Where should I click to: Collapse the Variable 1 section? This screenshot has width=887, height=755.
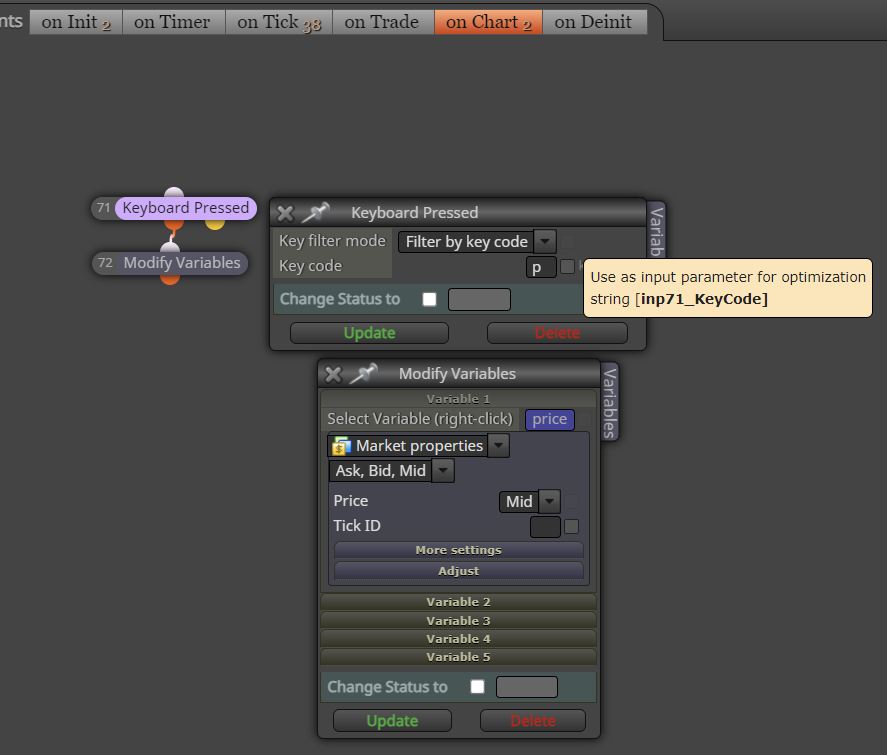coord(458,399)
